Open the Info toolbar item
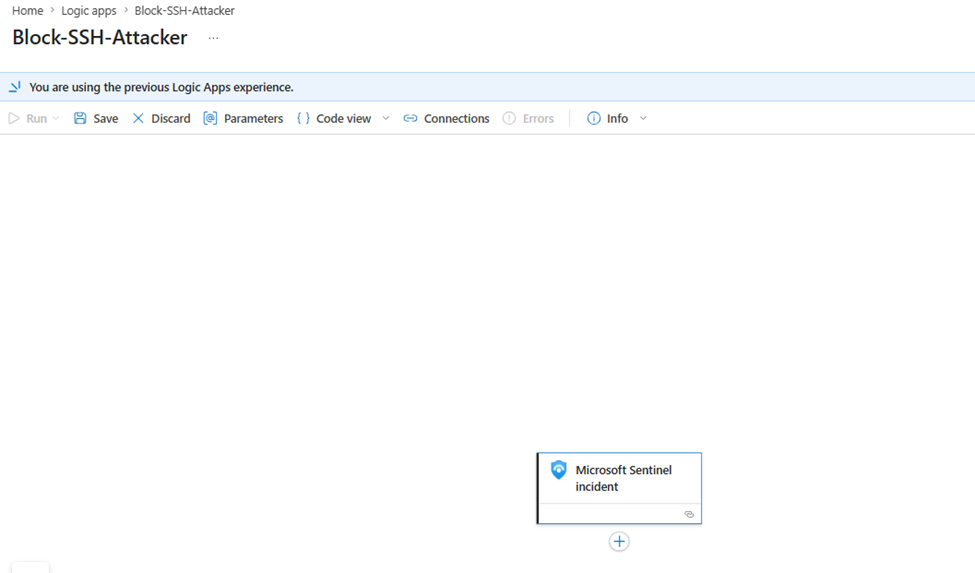The width and height of the screenshot is (975, 573). point(617,118)
